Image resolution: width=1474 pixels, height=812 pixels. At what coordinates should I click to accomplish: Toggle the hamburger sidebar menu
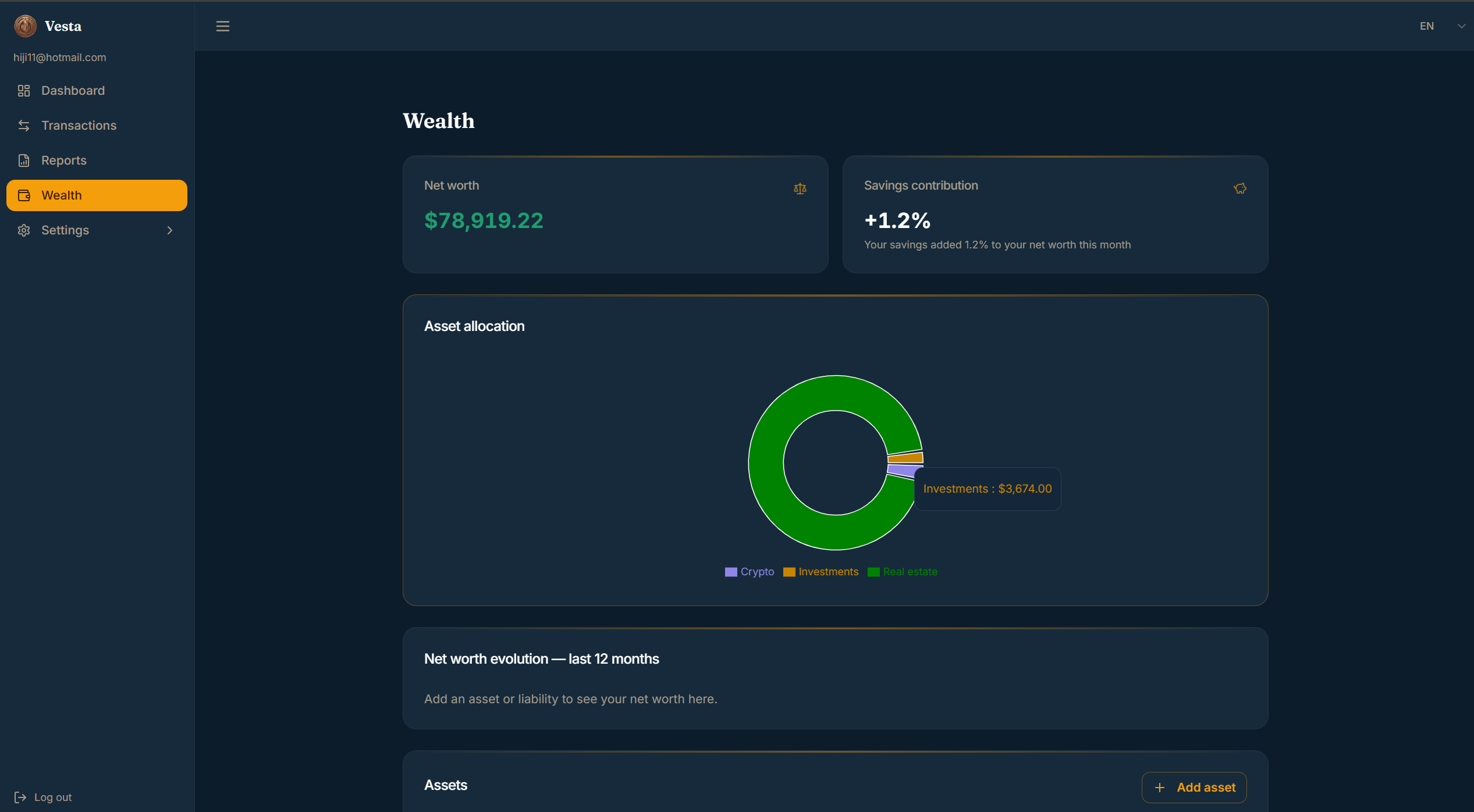(x=223, y=26)
